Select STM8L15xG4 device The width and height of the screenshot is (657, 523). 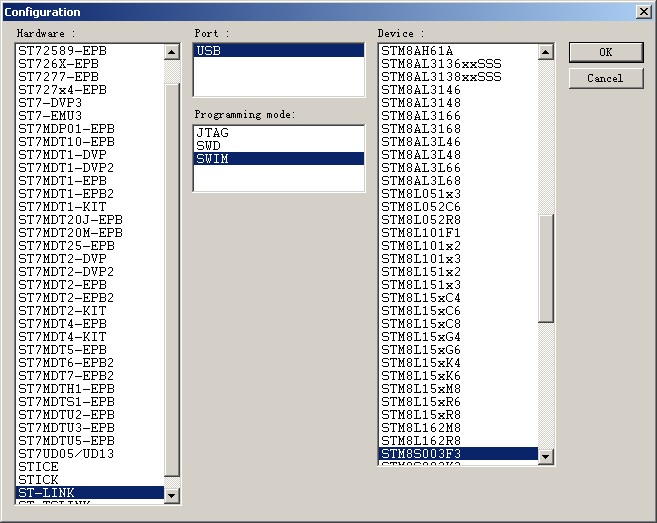coord(458,337)
